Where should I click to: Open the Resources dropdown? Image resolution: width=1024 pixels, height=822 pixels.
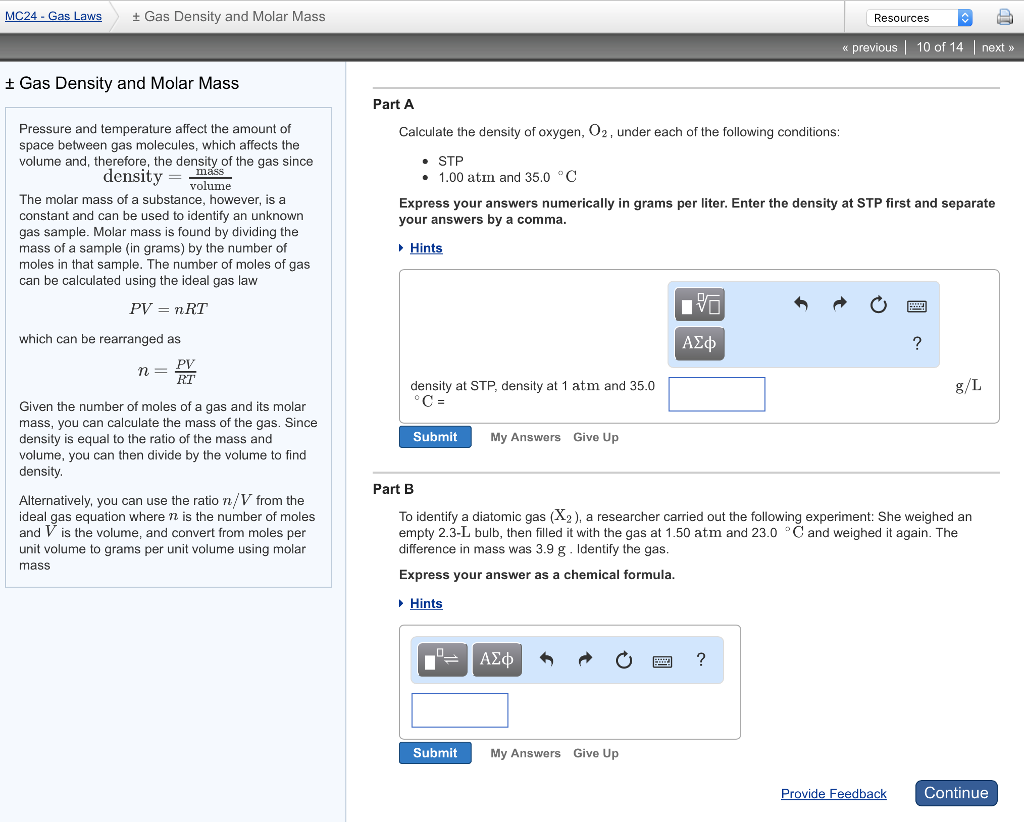point(918,17)
